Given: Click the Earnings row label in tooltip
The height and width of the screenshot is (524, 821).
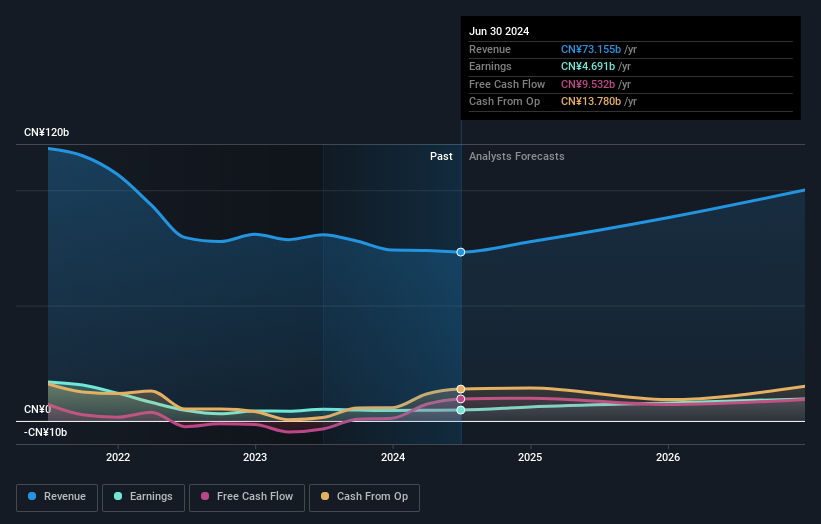Looking at the screenshot, I should point(490,66).
